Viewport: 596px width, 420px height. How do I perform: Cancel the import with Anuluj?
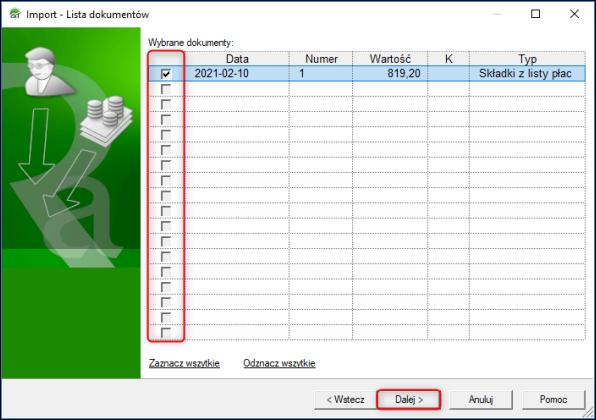[x=481, y=399]
